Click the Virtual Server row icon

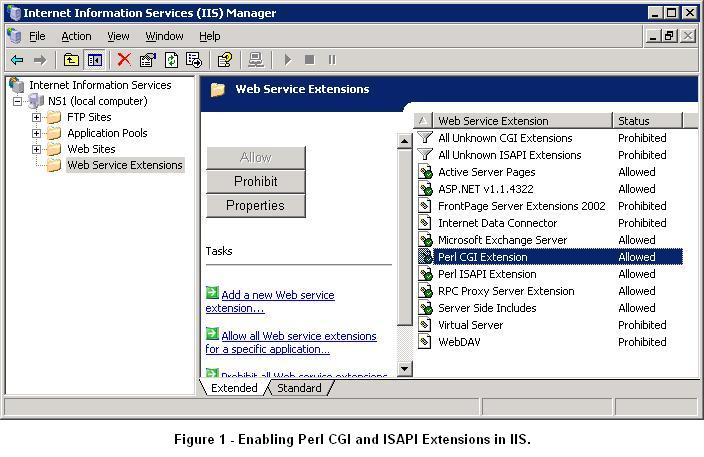point(424,325)
